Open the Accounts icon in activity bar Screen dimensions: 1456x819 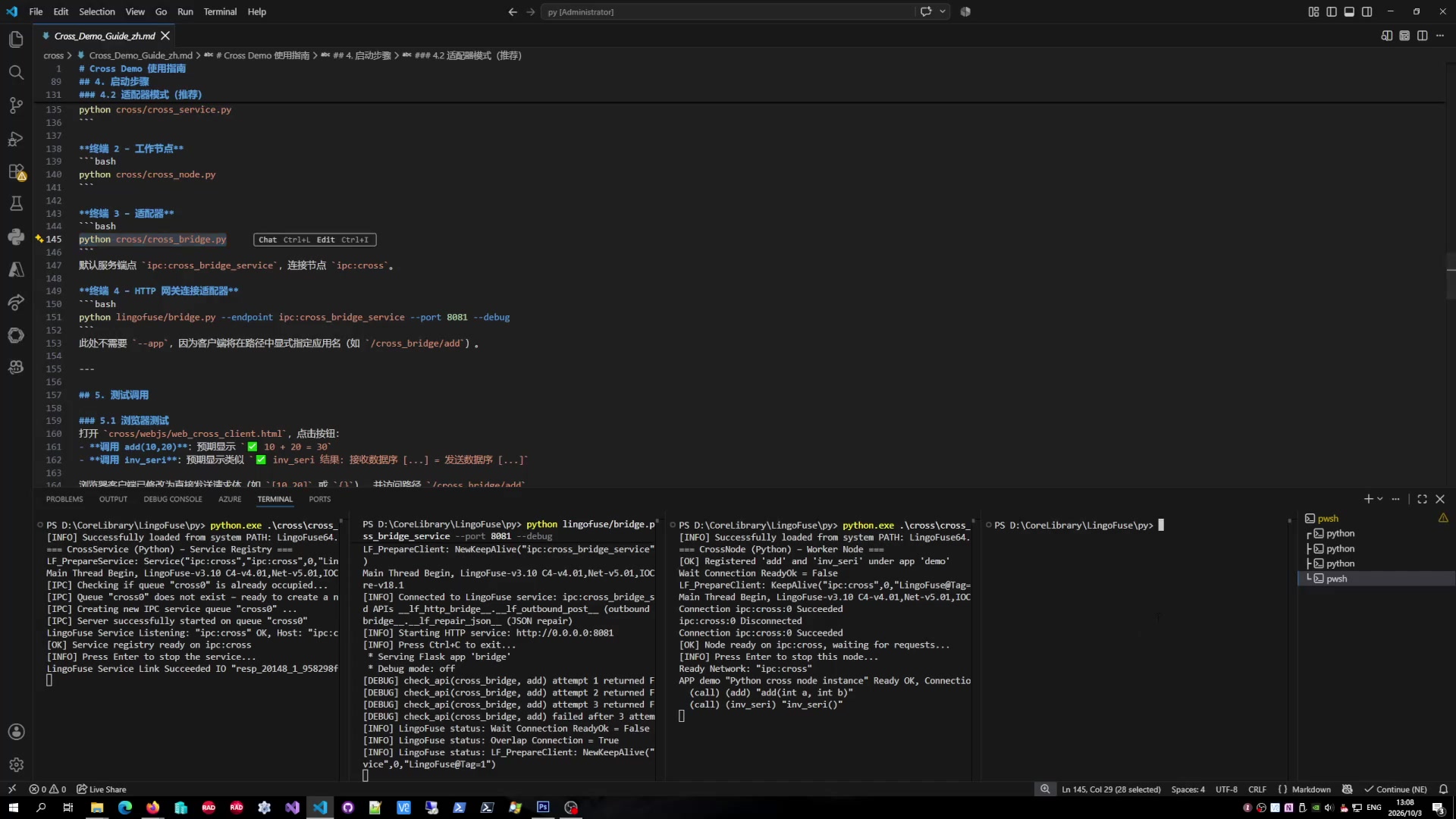pyautogui.click(x=16, y=732)
